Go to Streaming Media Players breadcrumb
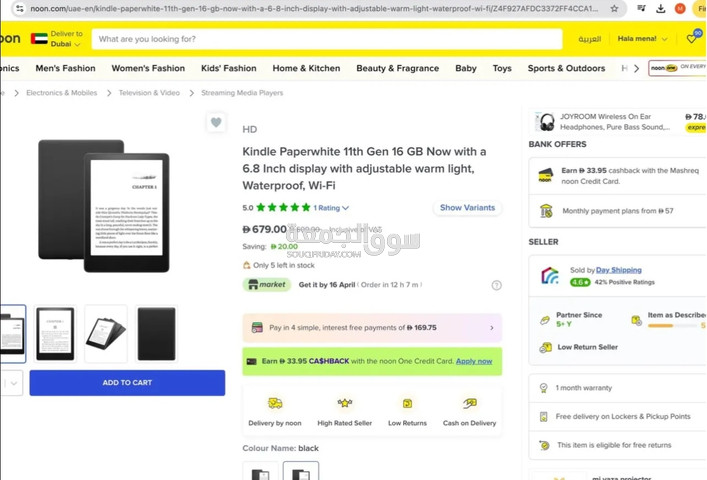This screenshot has height=480, width=707. pyautogui.click(x=242, y=93)
